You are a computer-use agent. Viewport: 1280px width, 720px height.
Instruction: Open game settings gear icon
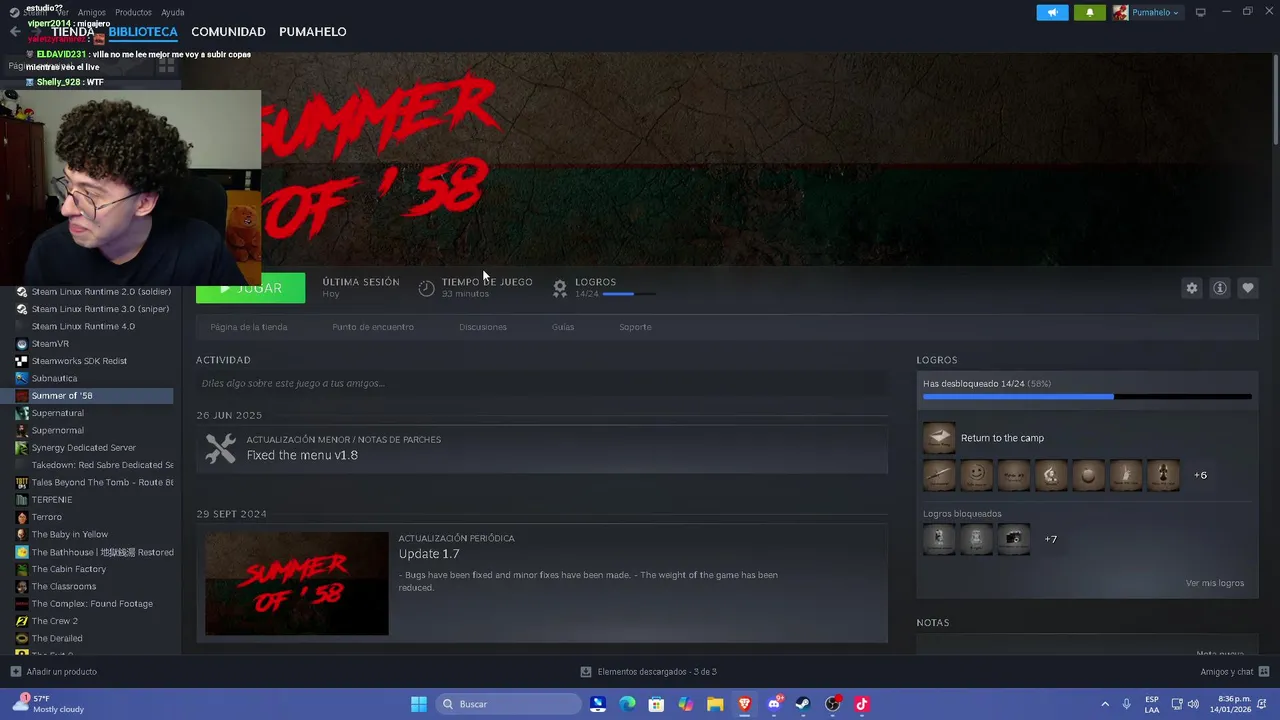(x=1191, y=288)
